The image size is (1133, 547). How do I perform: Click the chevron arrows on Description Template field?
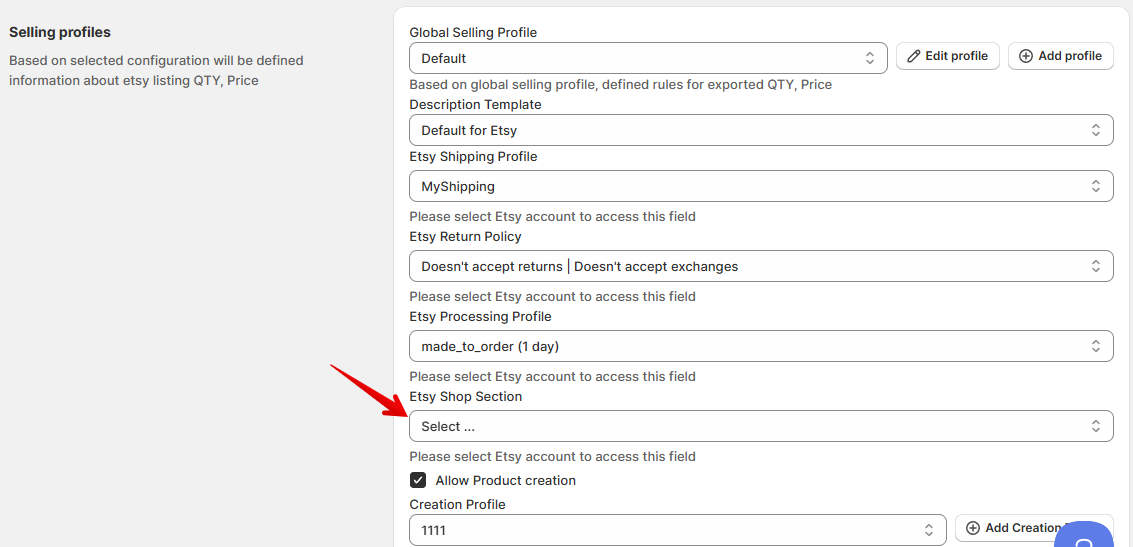click(x=1095, y=130)
